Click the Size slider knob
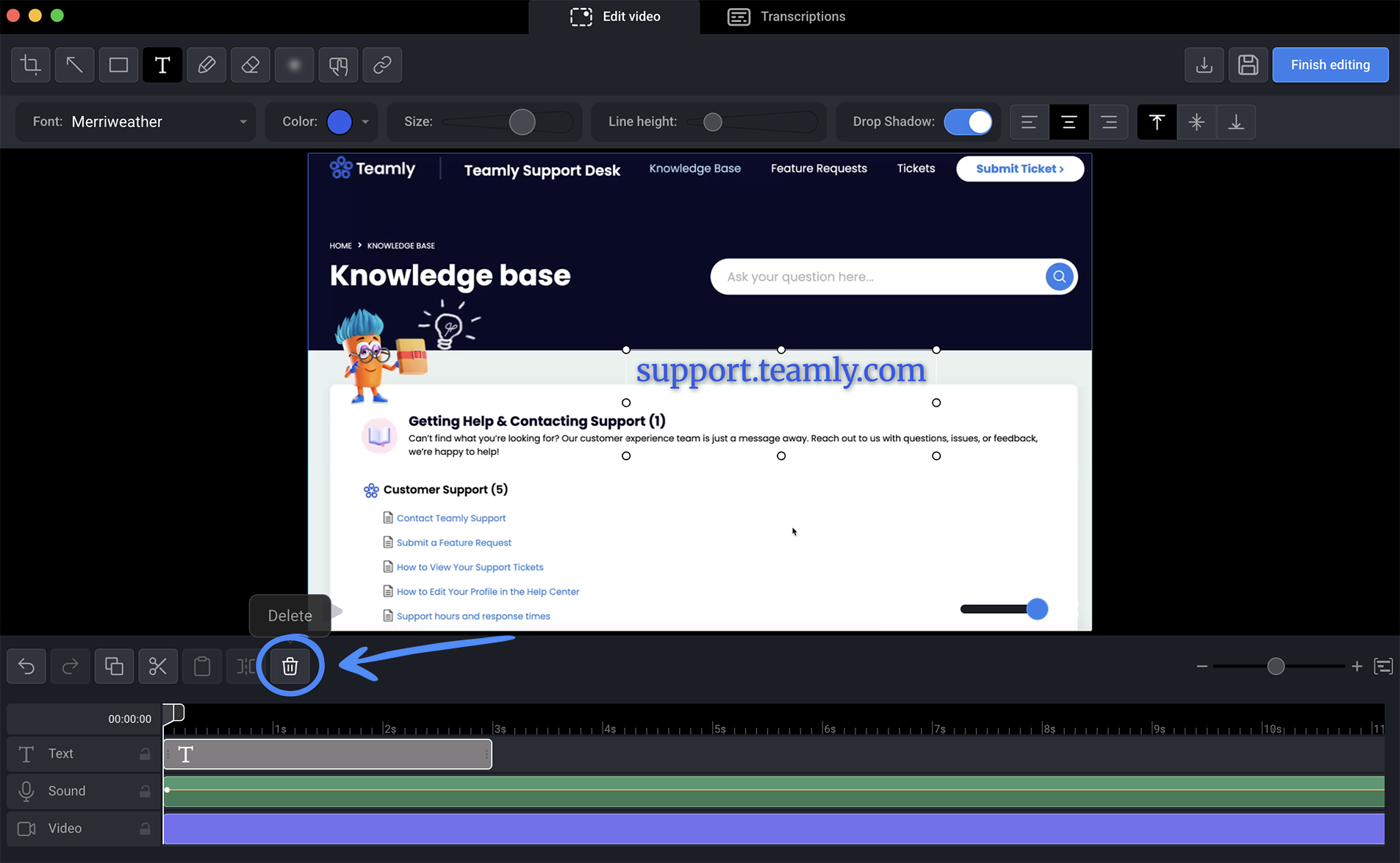1400x863 pixels. click(523, 122)
